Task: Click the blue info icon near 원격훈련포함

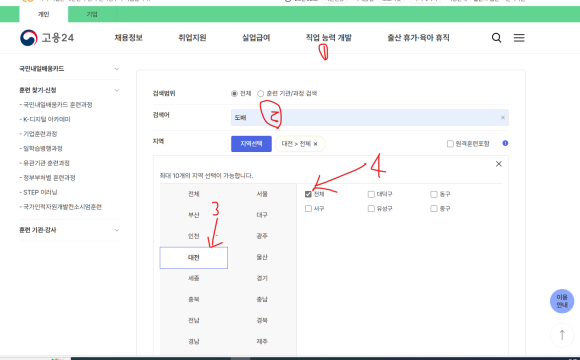Action: click(505, 143)
